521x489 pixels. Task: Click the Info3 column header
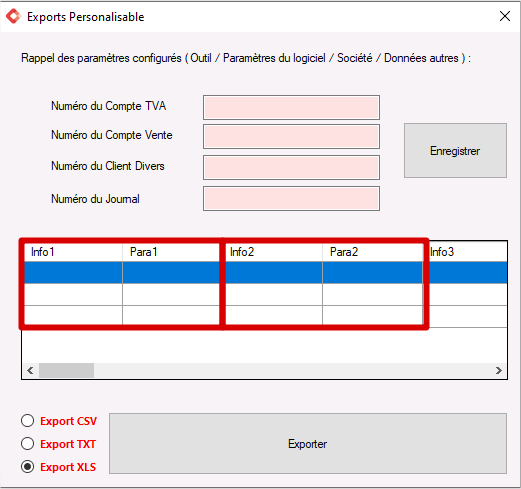coord(467,252)
